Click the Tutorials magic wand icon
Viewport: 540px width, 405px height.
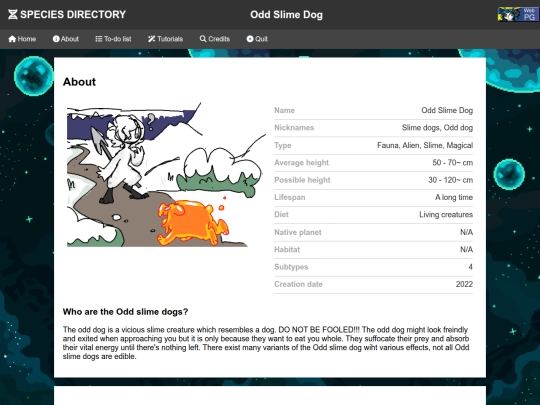click(x=152, y=39)
